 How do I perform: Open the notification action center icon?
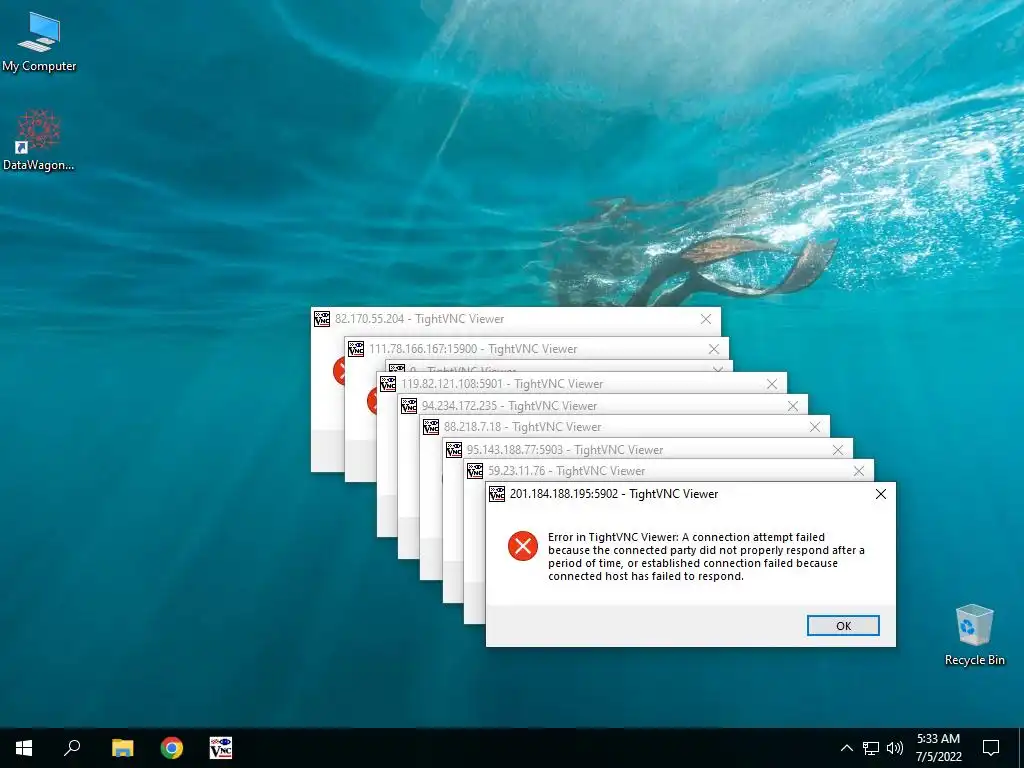(x=991, y=748)
